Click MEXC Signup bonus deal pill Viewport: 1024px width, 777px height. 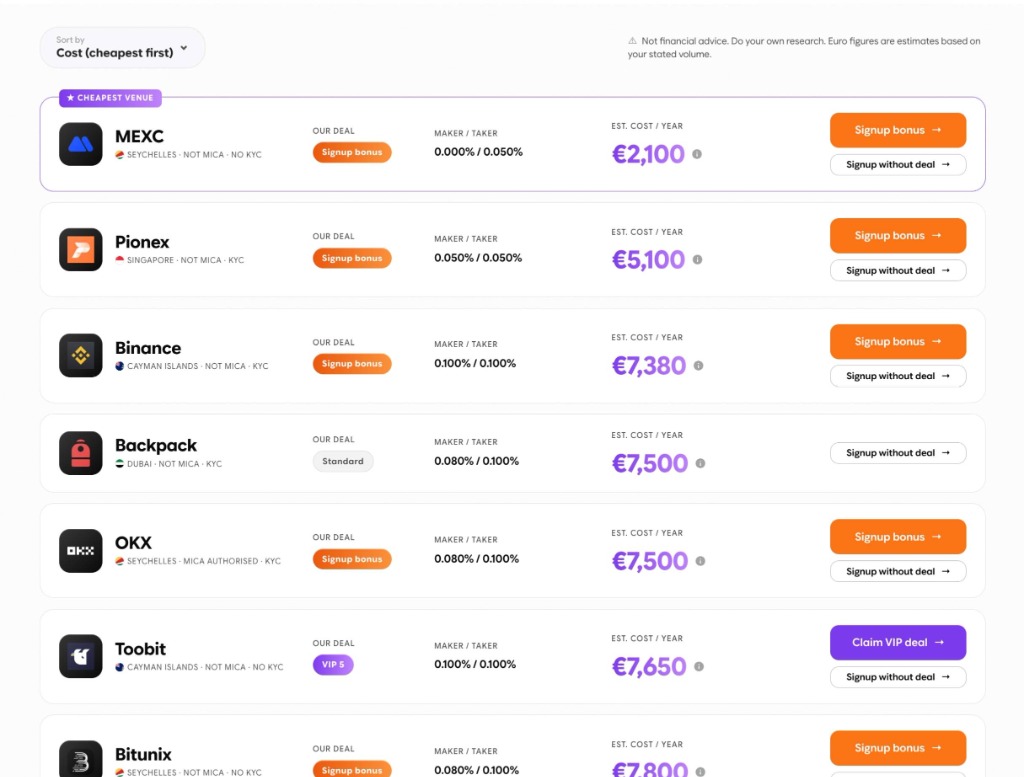(352, 152)
